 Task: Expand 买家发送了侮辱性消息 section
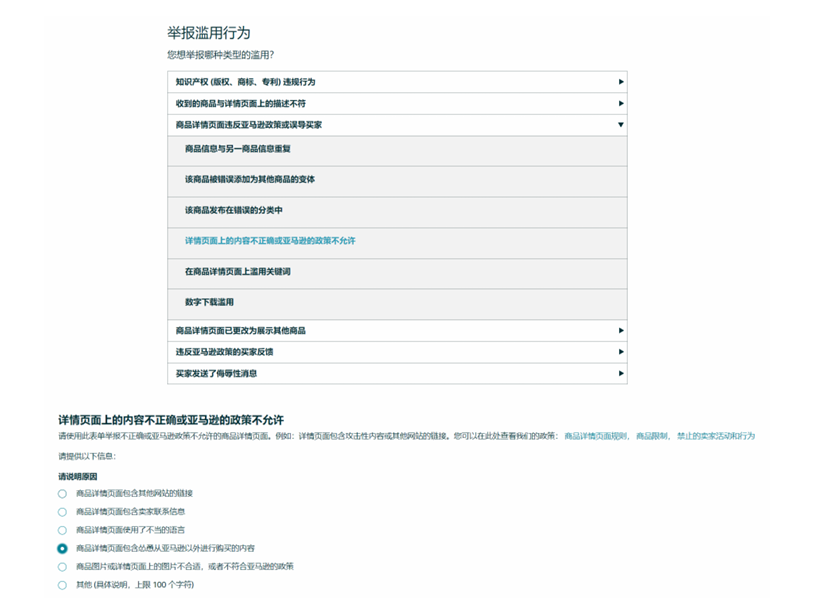click(x=397, y=373)
